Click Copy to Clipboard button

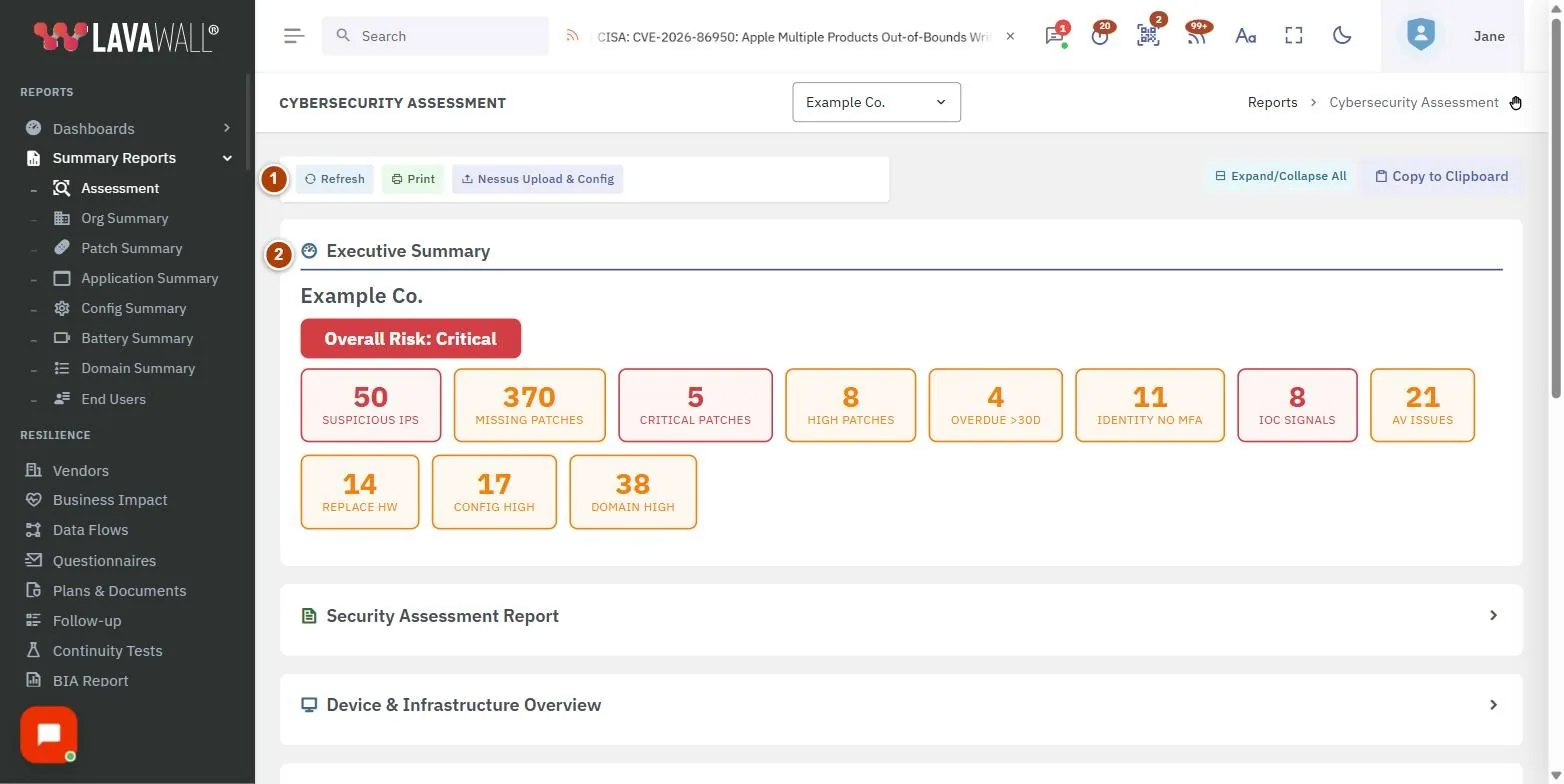[x=1441, y=176]
